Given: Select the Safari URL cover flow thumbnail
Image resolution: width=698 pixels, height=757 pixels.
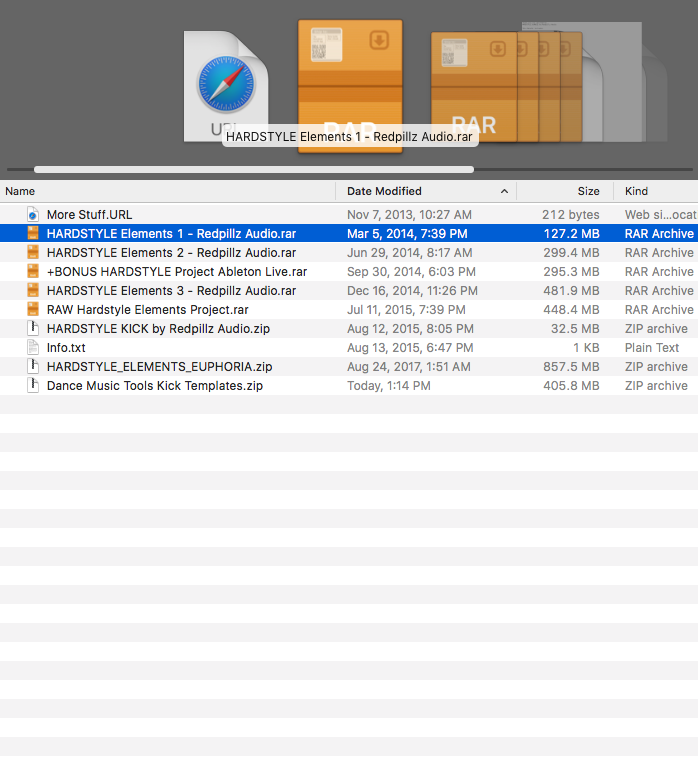Looking at the screenshot, I should [226, 86].
